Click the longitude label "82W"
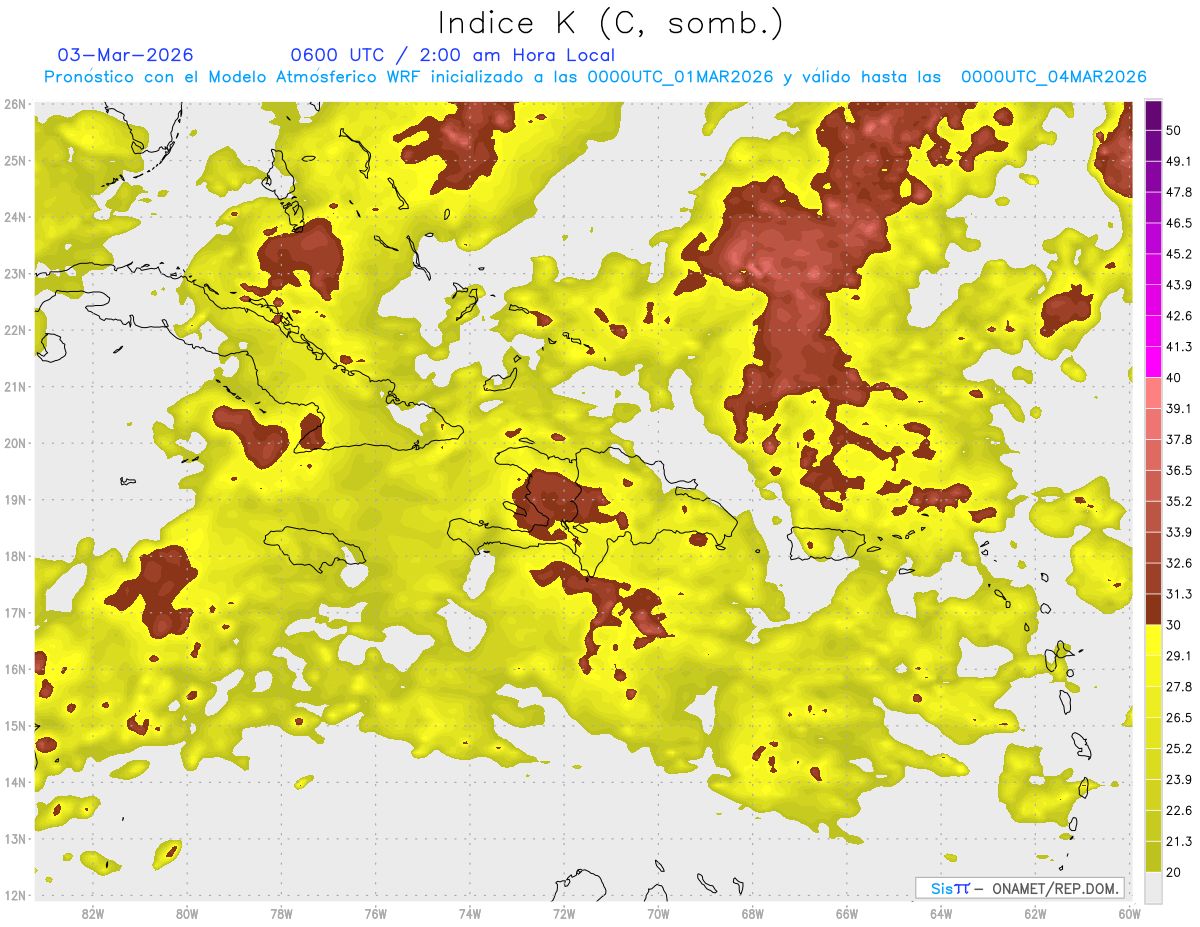 click(92, 913)
